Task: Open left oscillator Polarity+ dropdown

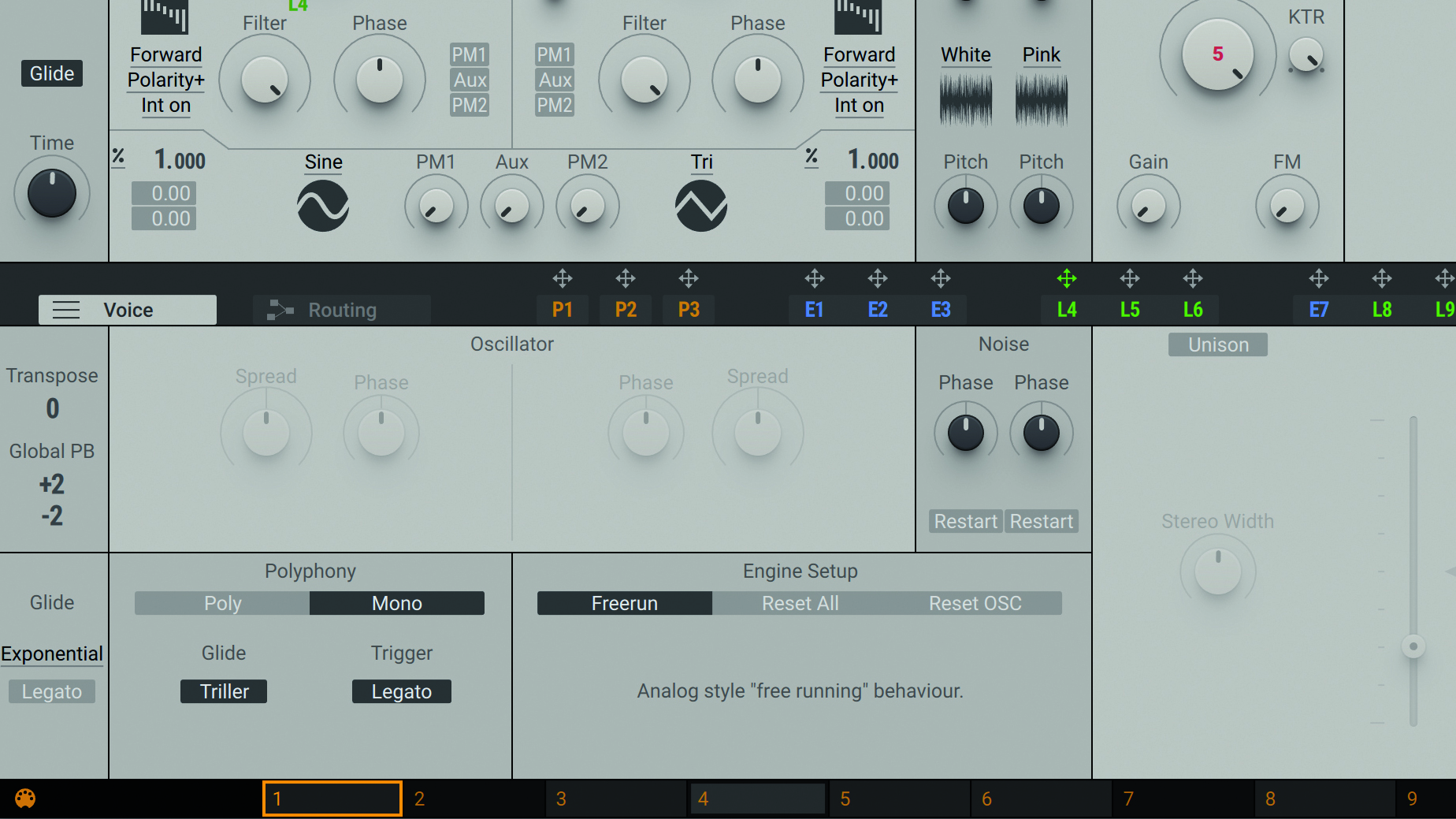Action: [x=165, y=80]
